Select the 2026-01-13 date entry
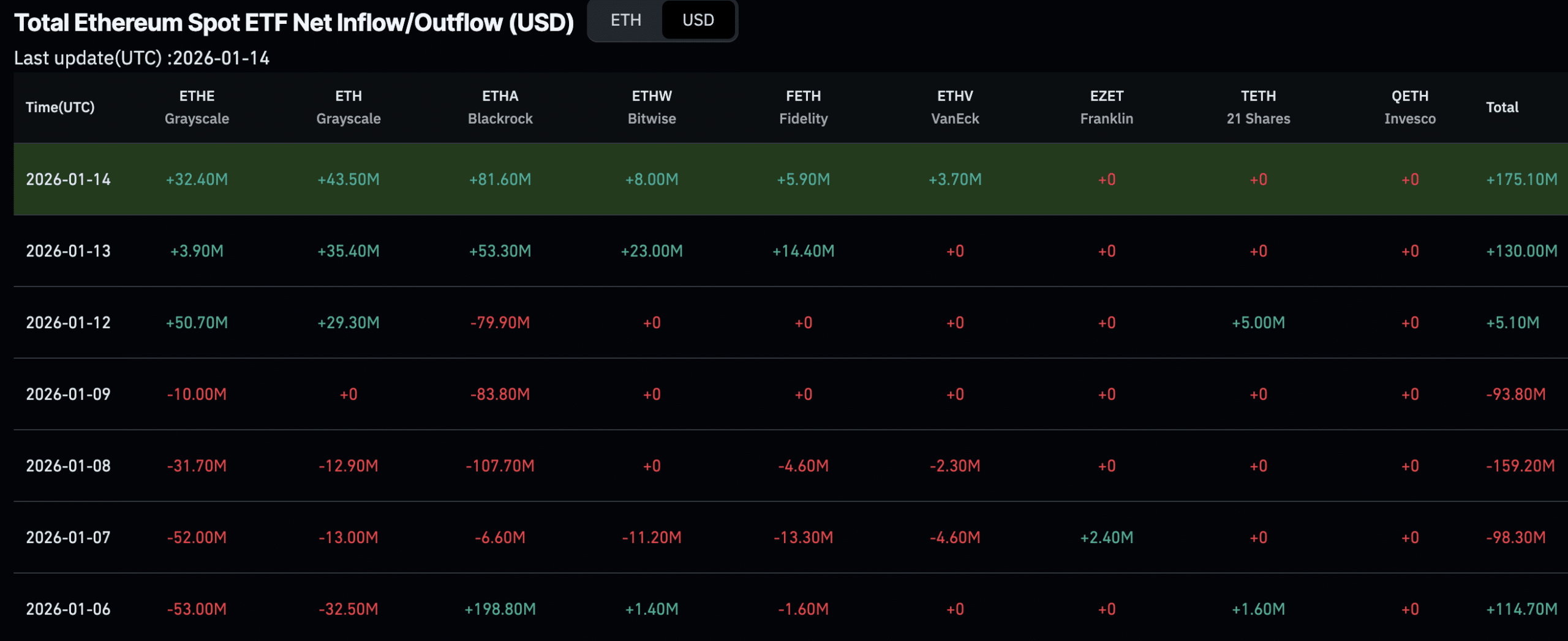Viewport: 1568px width, 641px height. (x=69, y=250)
